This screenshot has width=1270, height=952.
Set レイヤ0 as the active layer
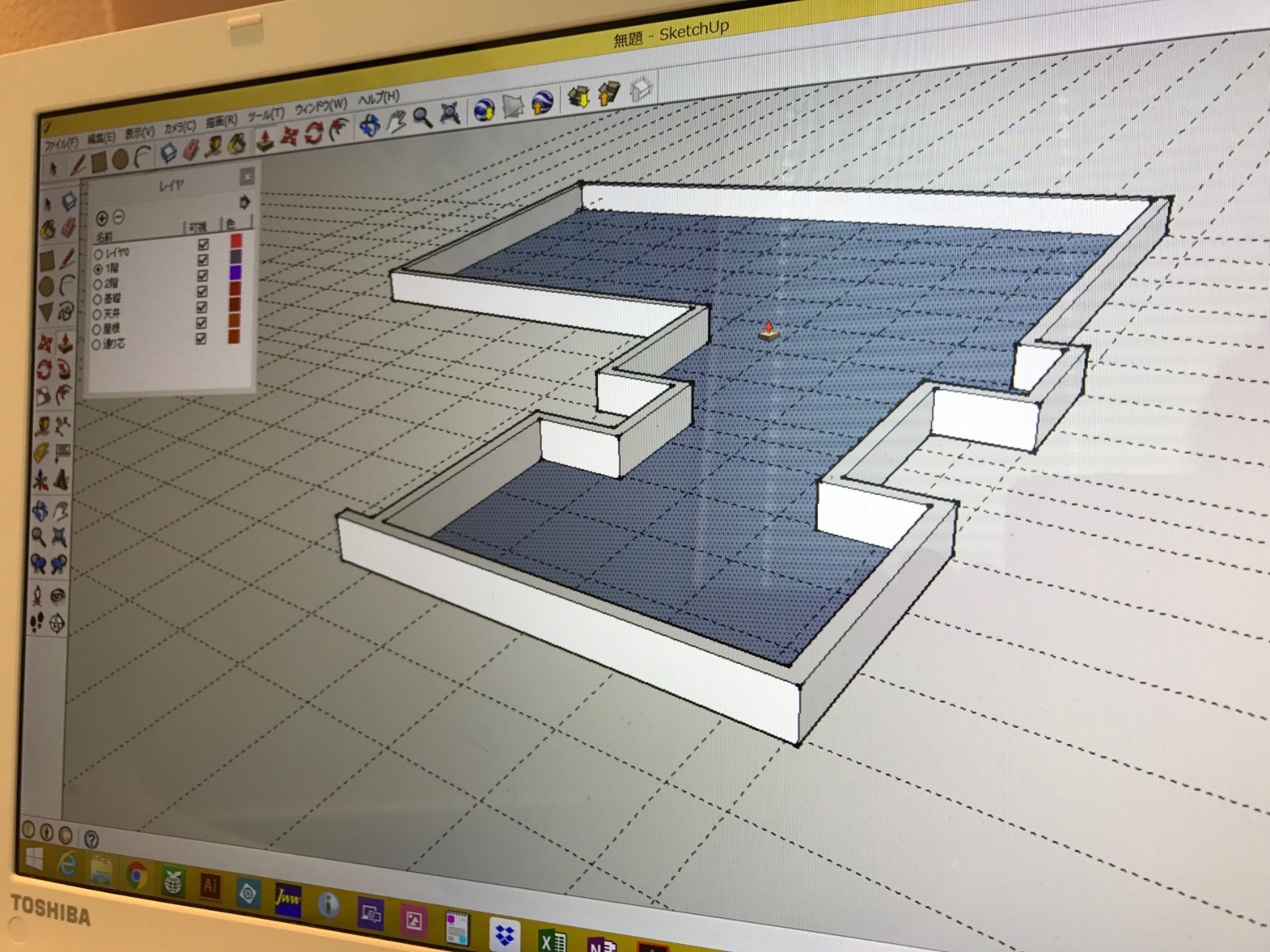[98, 254]
